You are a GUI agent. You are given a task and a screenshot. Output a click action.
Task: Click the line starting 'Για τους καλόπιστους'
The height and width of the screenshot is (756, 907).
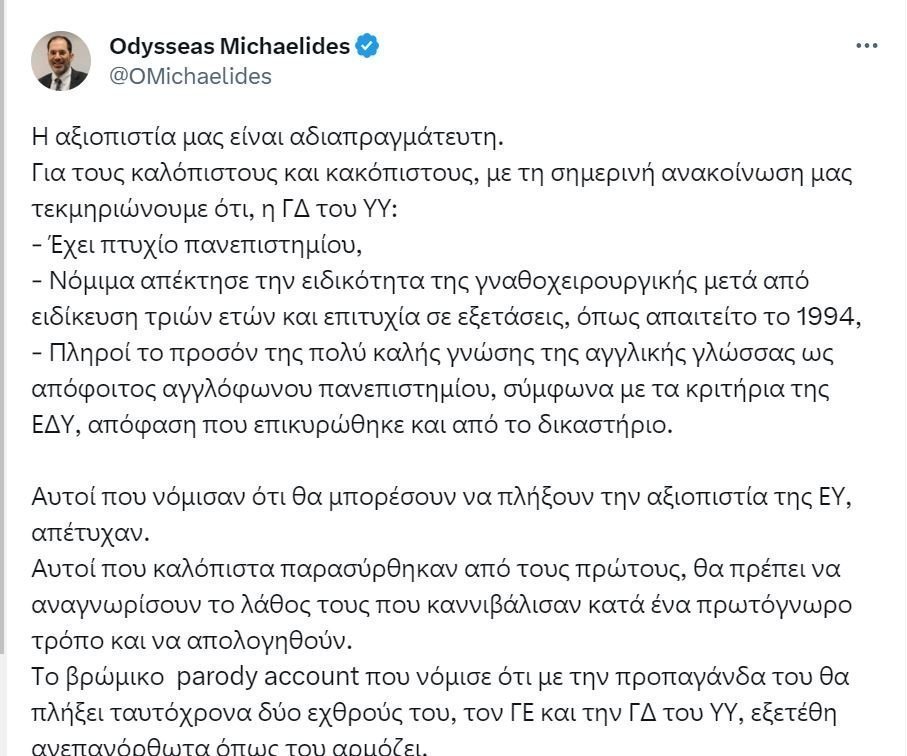(x=443, y=174)
